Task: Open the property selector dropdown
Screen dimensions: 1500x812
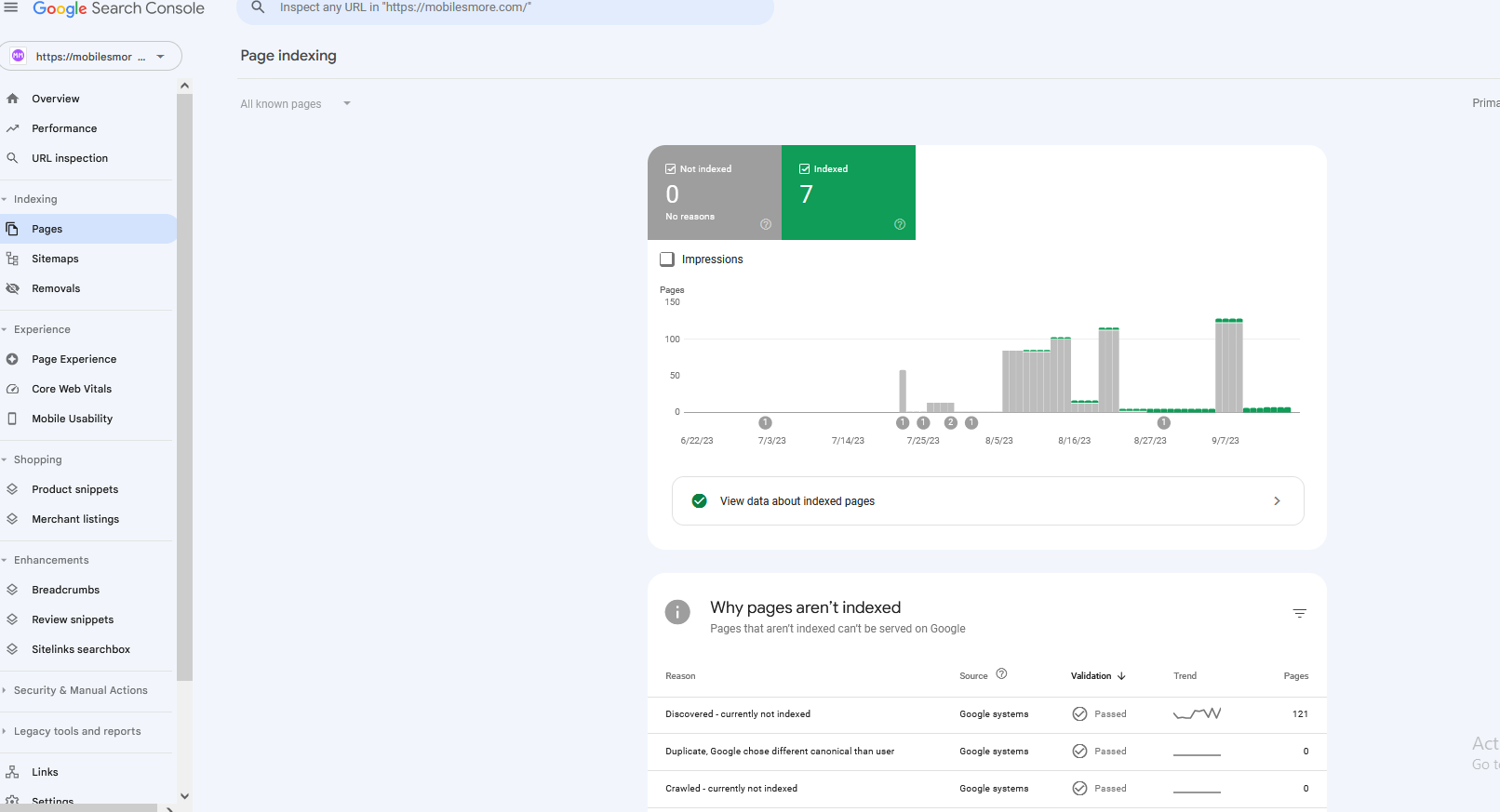Action: 91,56
